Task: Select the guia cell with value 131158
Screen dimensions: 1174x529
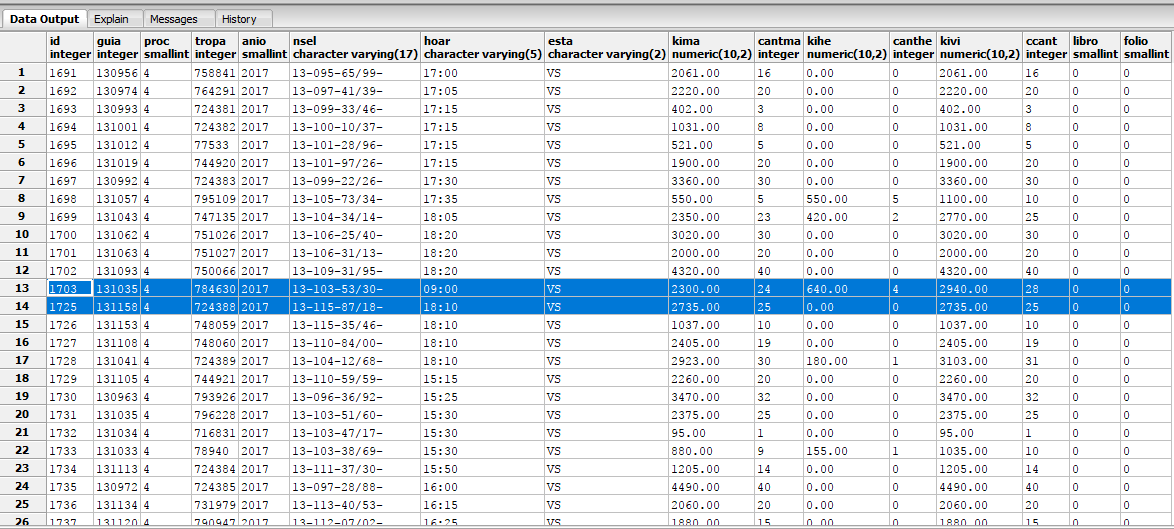Action: pos(117,307)
